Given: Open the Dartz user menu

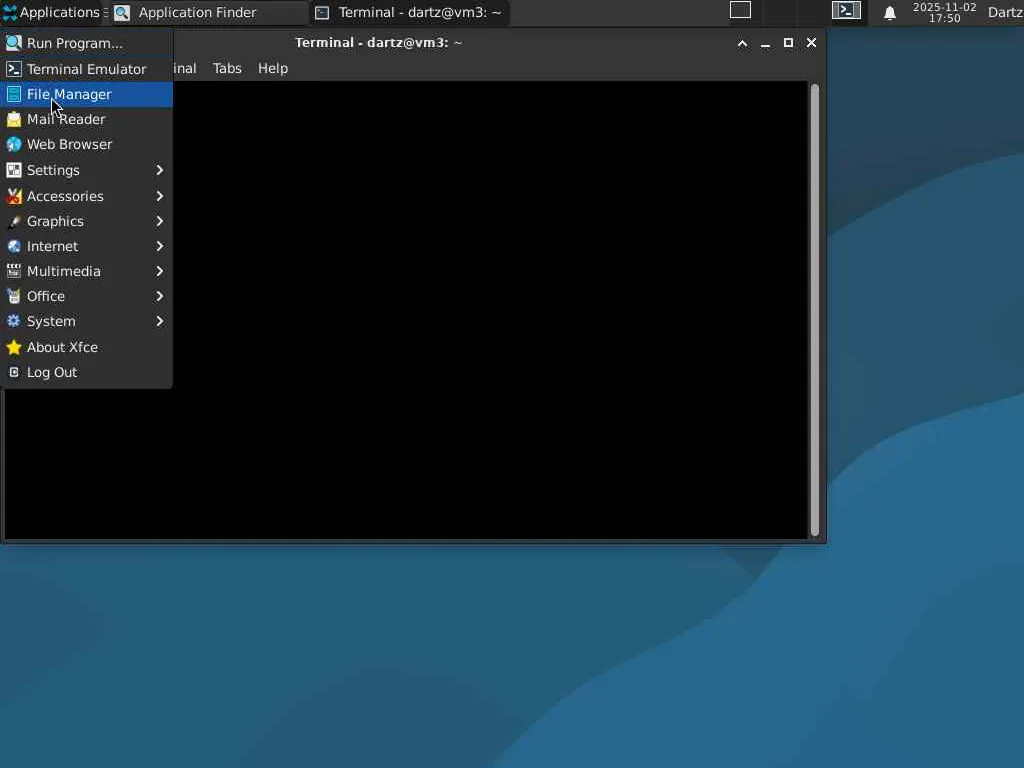Looking at the screenshot, I should 1005,12.
